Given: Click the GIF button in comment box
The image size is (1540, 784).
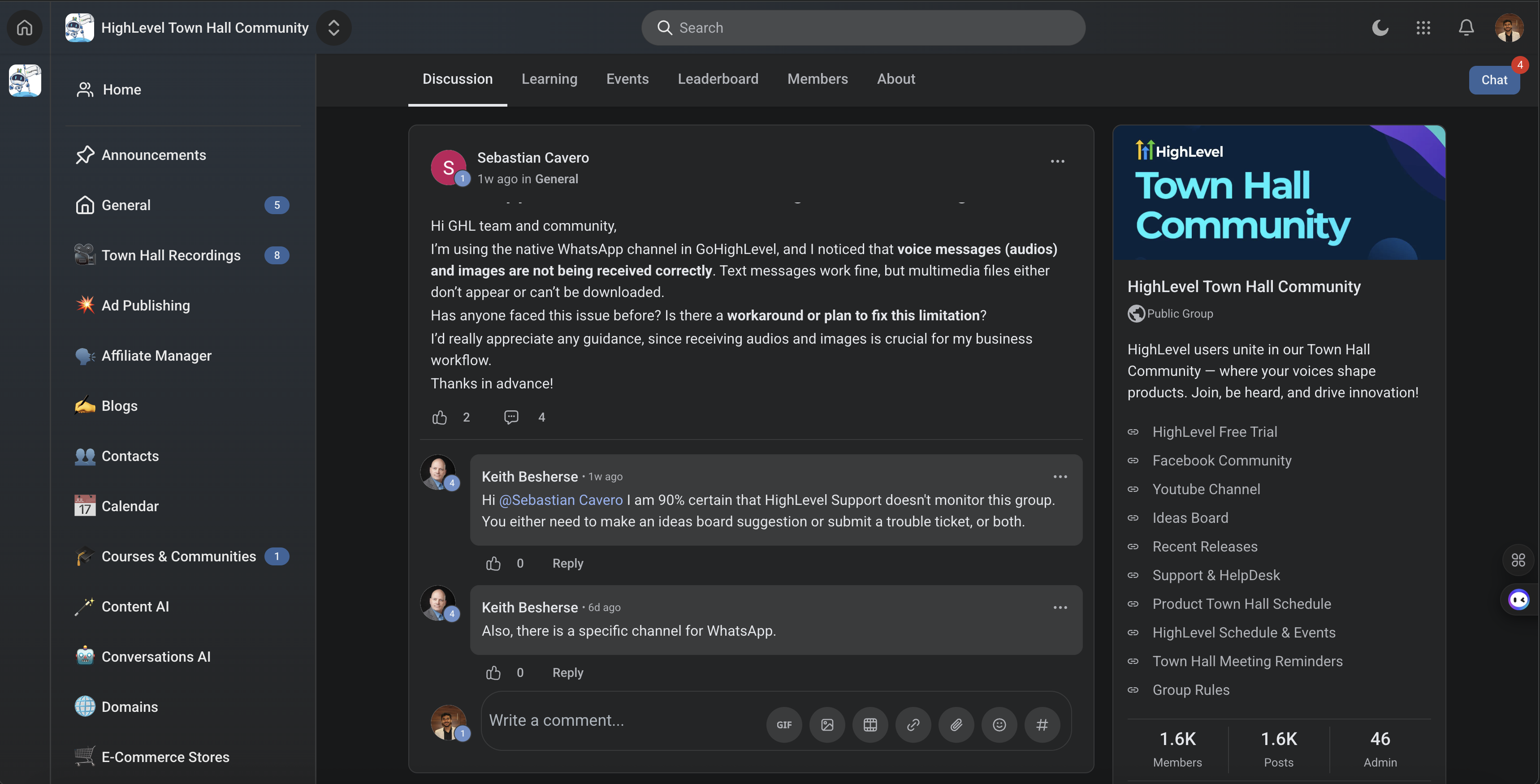Looking at the screenshot, I should click(x=784, y=725).
